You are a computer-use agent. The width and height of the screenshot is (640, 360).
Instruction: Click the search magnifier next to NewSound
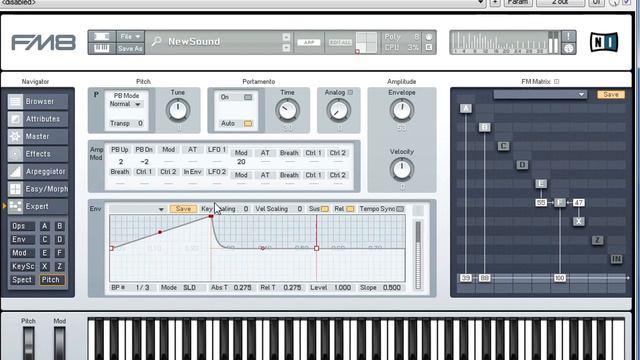click(156, 41)
